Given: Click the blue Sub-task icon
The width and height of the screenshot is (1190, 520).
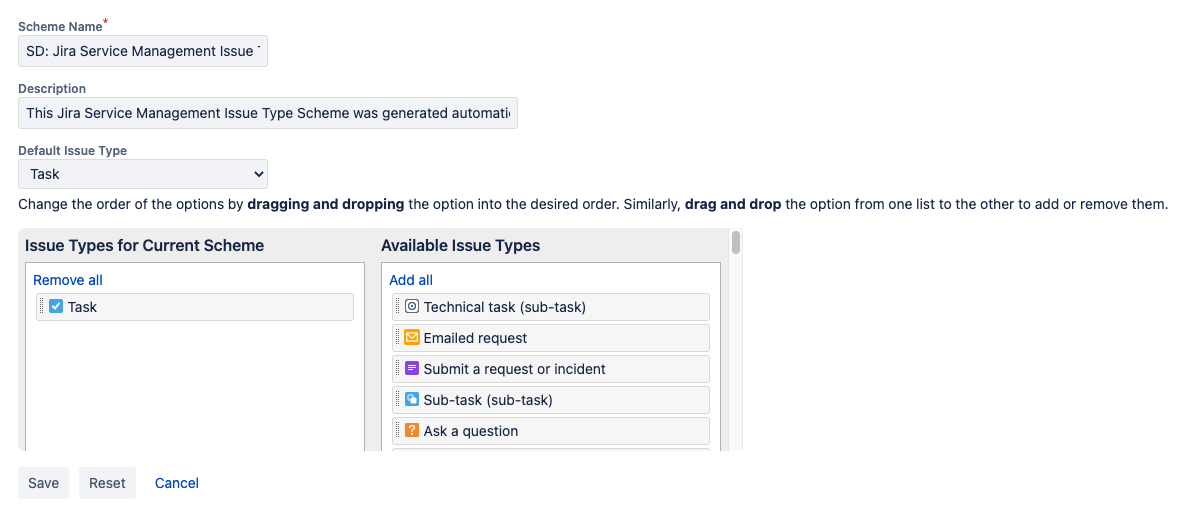Looking at the screenshot, I should [x=411, y=400].
